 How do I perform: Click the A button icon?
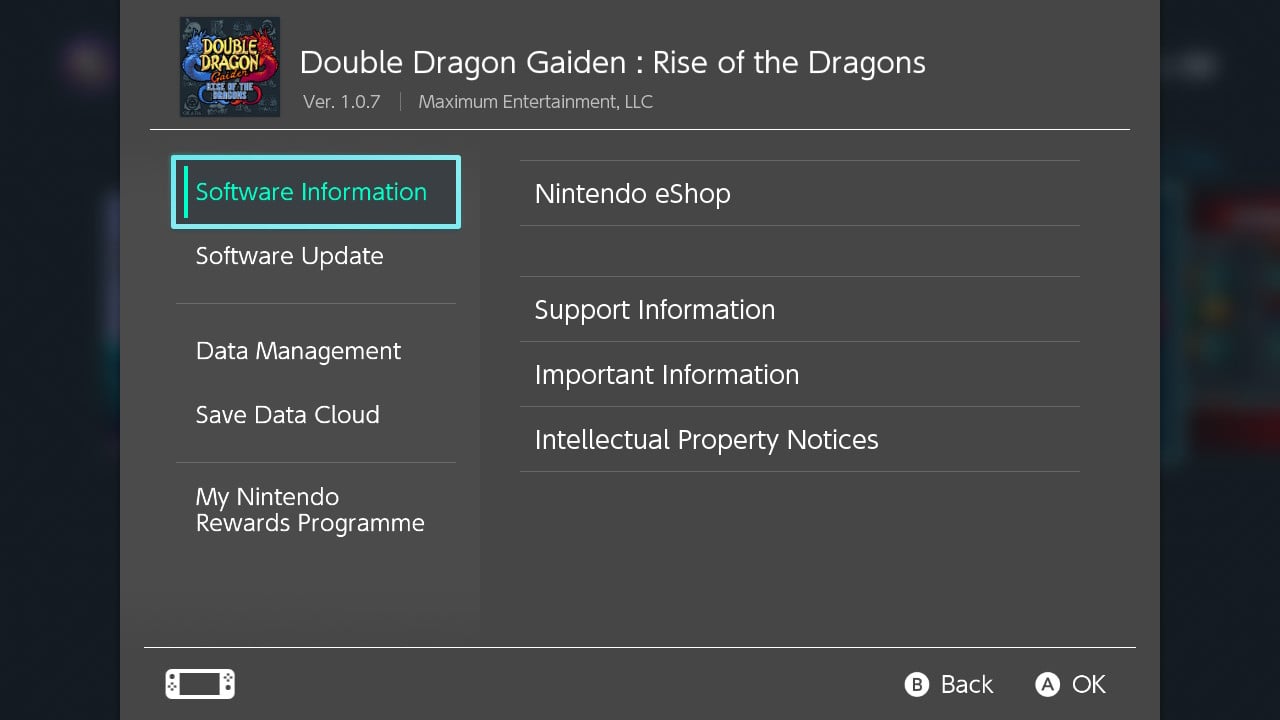tap(1047, 684)
